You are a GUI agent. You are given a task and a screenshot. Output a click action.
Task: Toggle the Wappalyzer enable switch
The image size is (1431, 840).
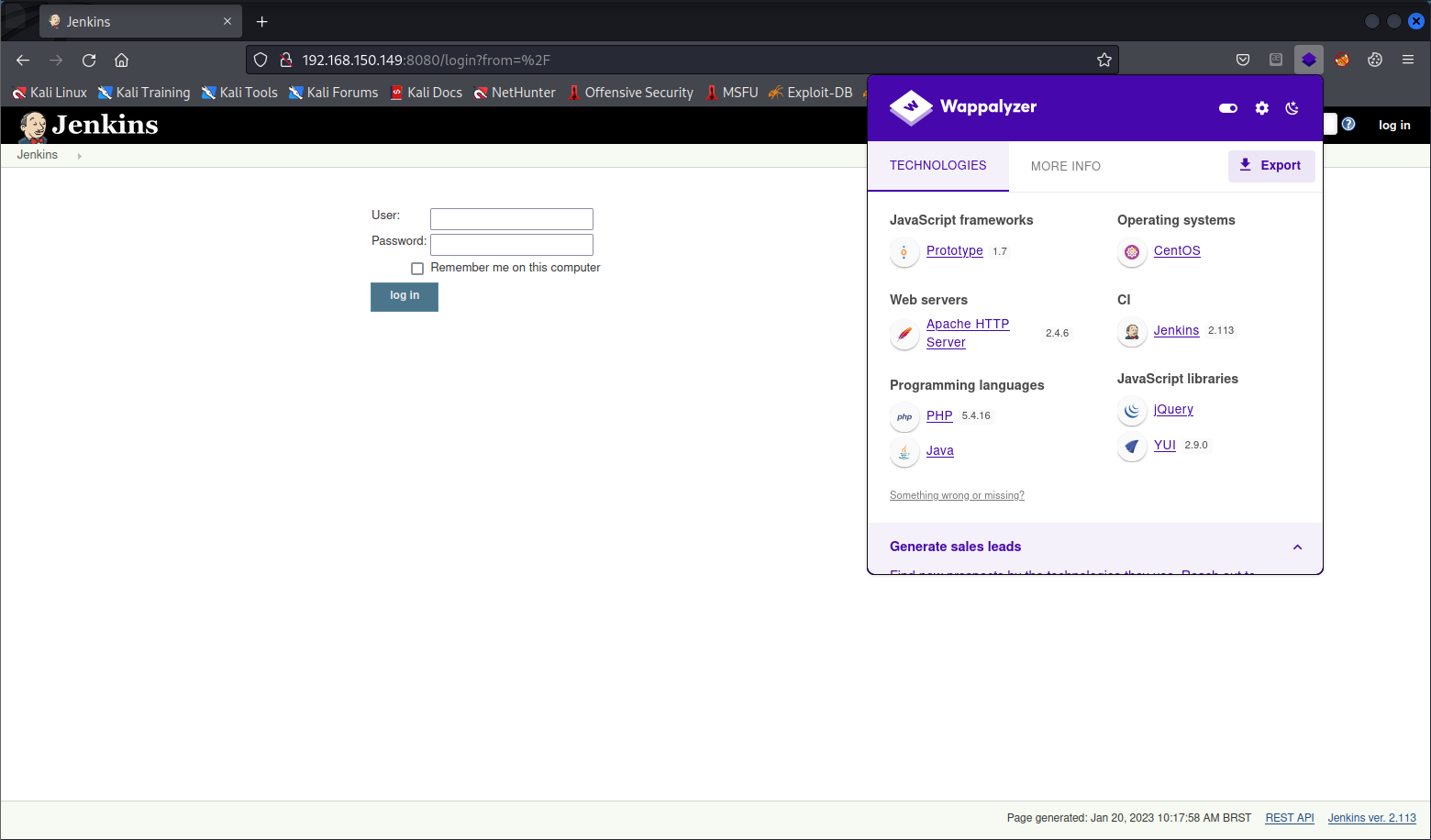(1228, 107)
